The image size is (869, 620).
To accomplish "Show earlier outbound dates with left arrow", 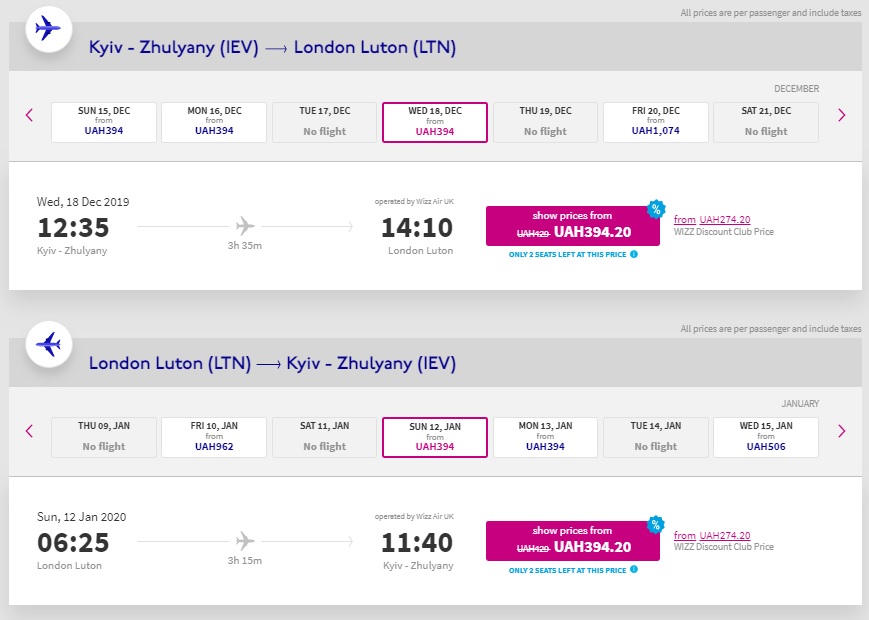I will (29, 115).
